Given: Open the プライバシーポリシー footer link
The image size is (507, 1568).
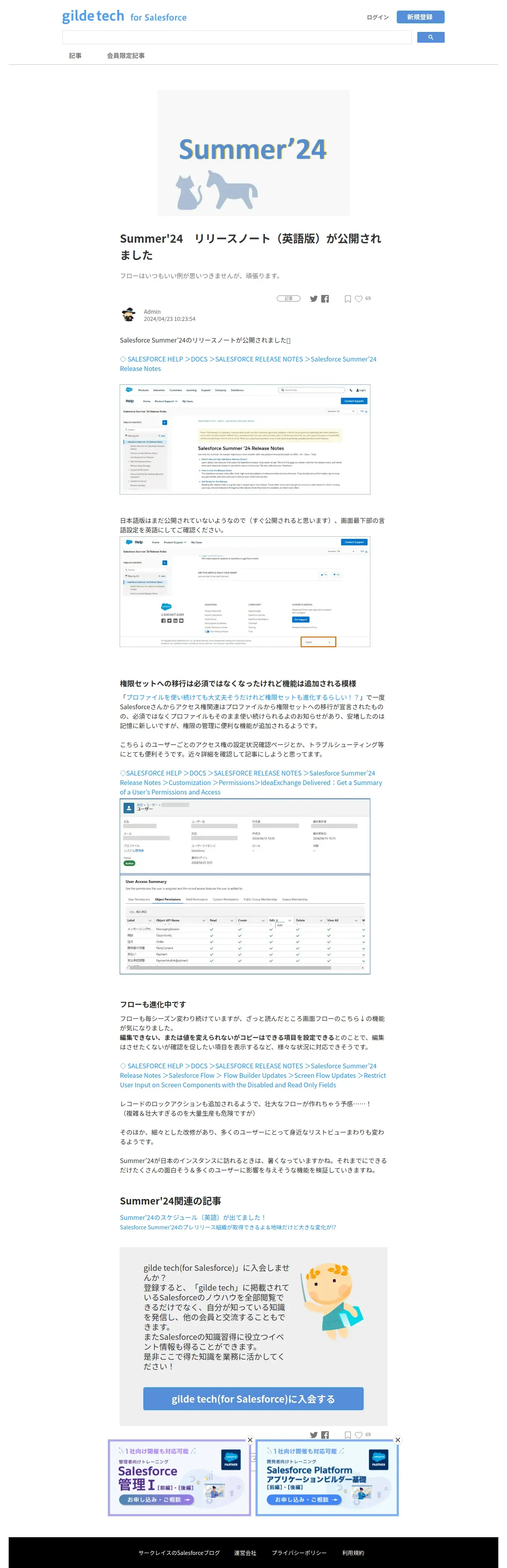Looking at the screenshot, I should [x=299, y=1552].
